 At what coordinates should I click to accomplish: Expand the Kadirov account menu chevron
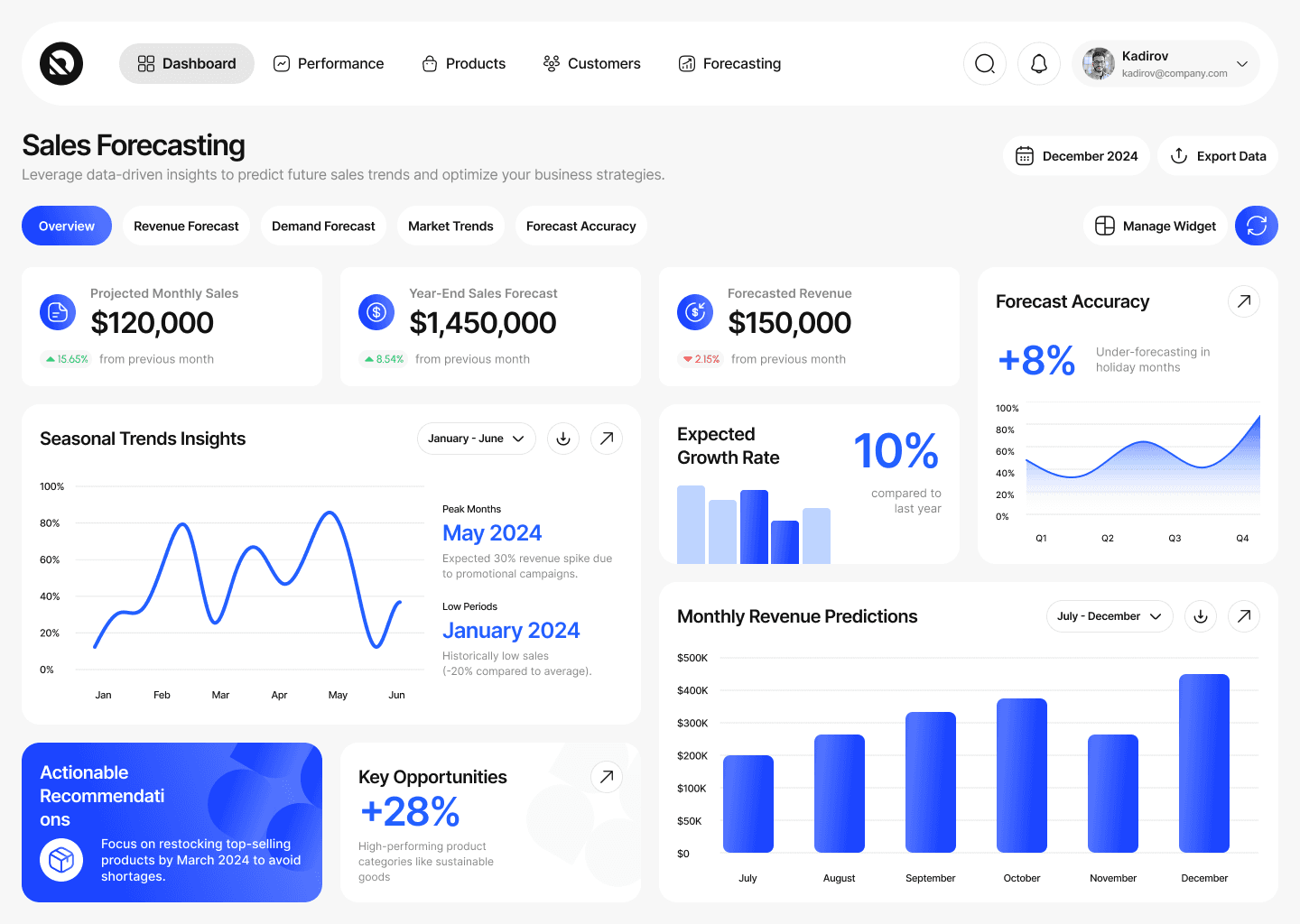click(1242, 64)
